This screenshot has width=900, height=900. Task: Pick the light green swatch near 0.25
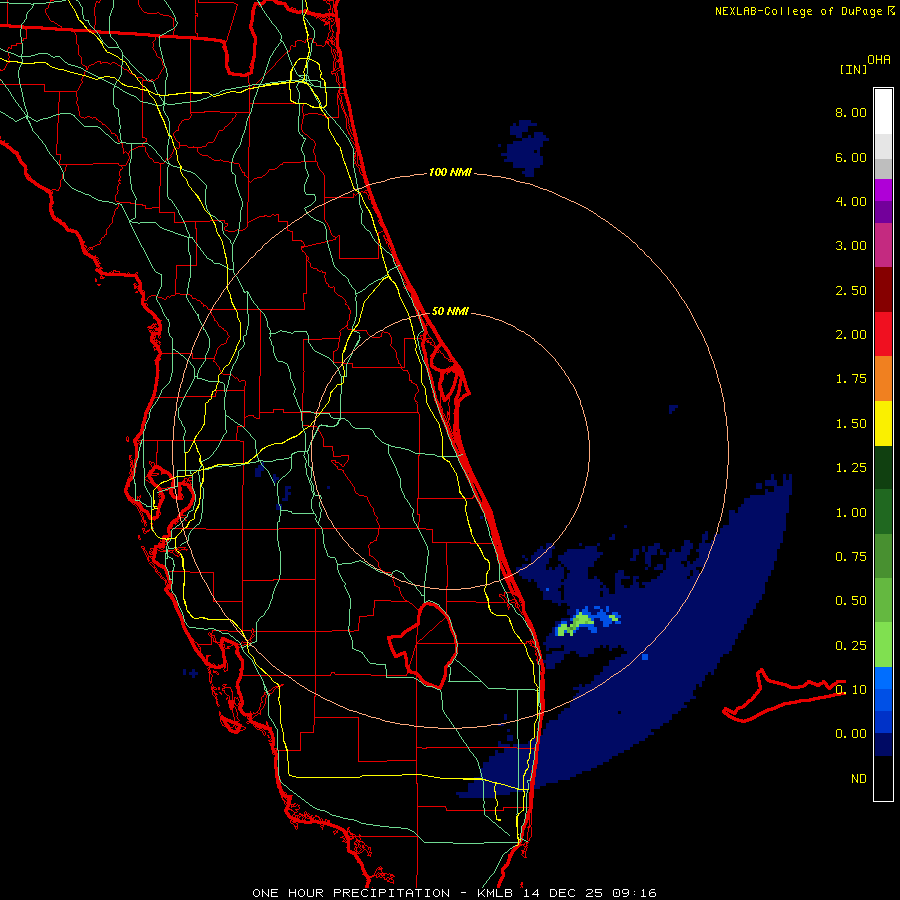click(x=883, y=645)
